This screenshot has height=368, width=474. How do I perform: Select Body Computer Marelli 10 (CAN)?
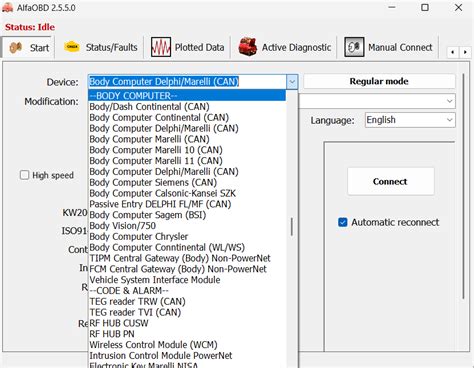pos(187,150)
